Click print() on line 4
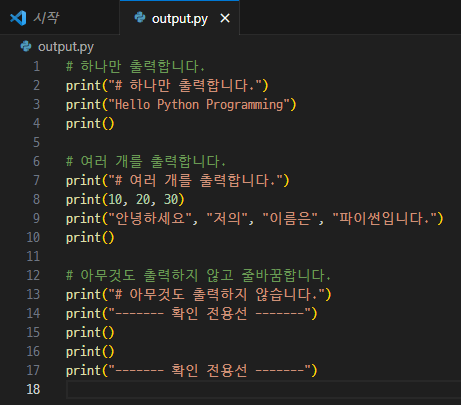 90,124
